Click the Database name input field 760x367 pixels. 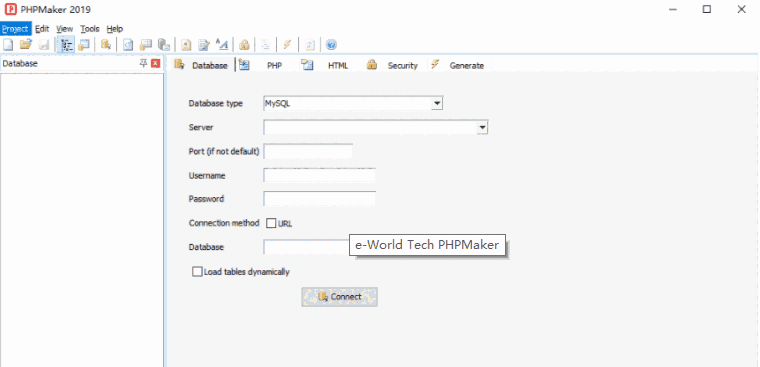306,247
